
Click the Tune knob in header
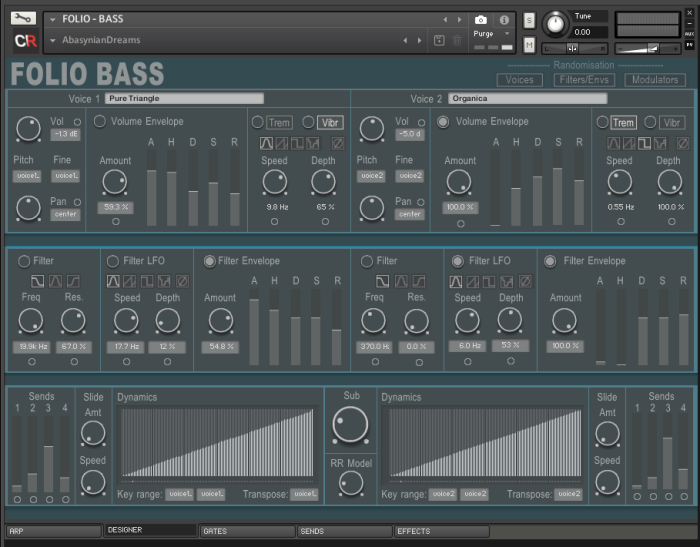pyautogui.click(x=555, y=24)
